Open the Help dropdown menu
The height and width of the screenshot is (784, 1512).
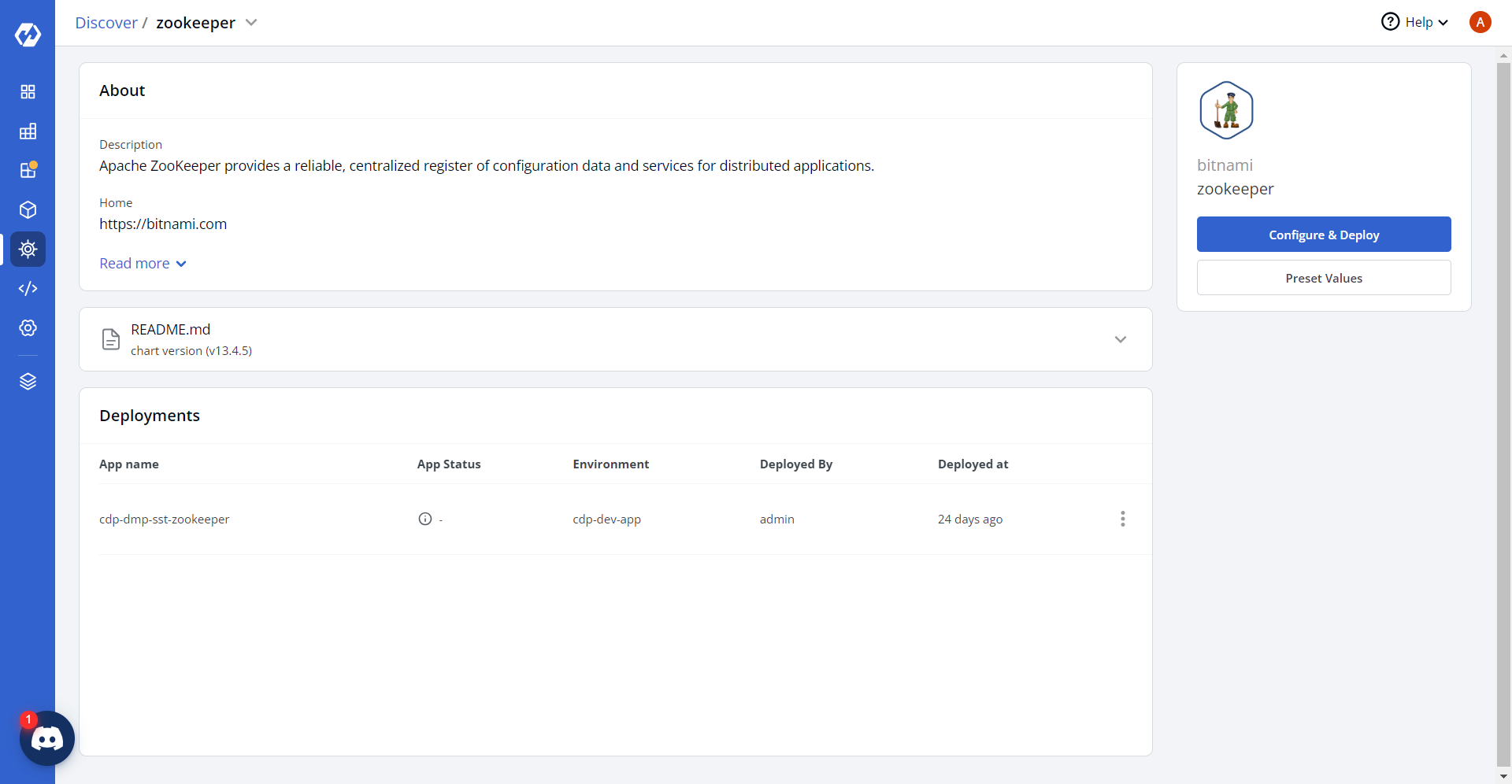pos(1415,22)
